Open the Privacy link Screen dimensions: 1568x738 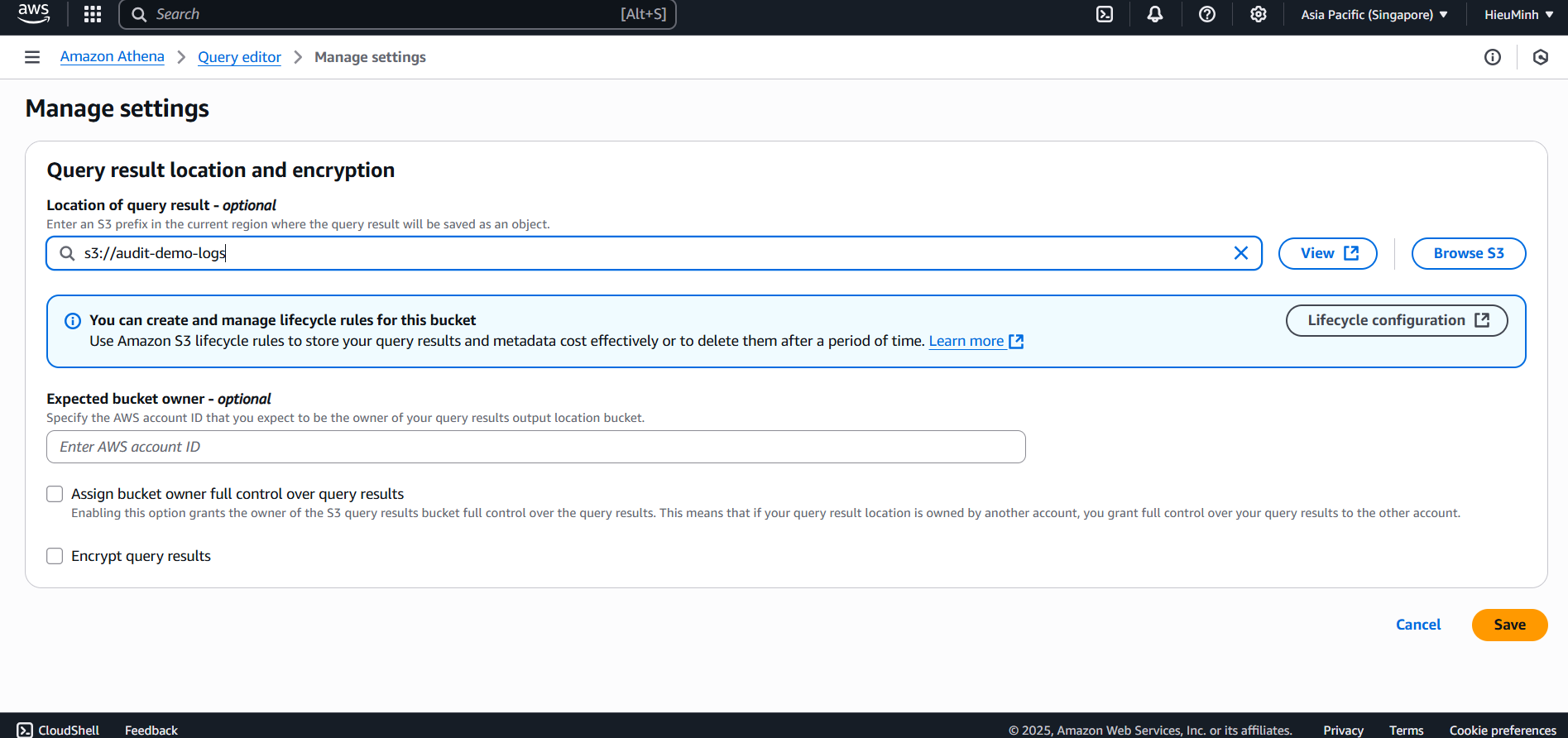1343,730
